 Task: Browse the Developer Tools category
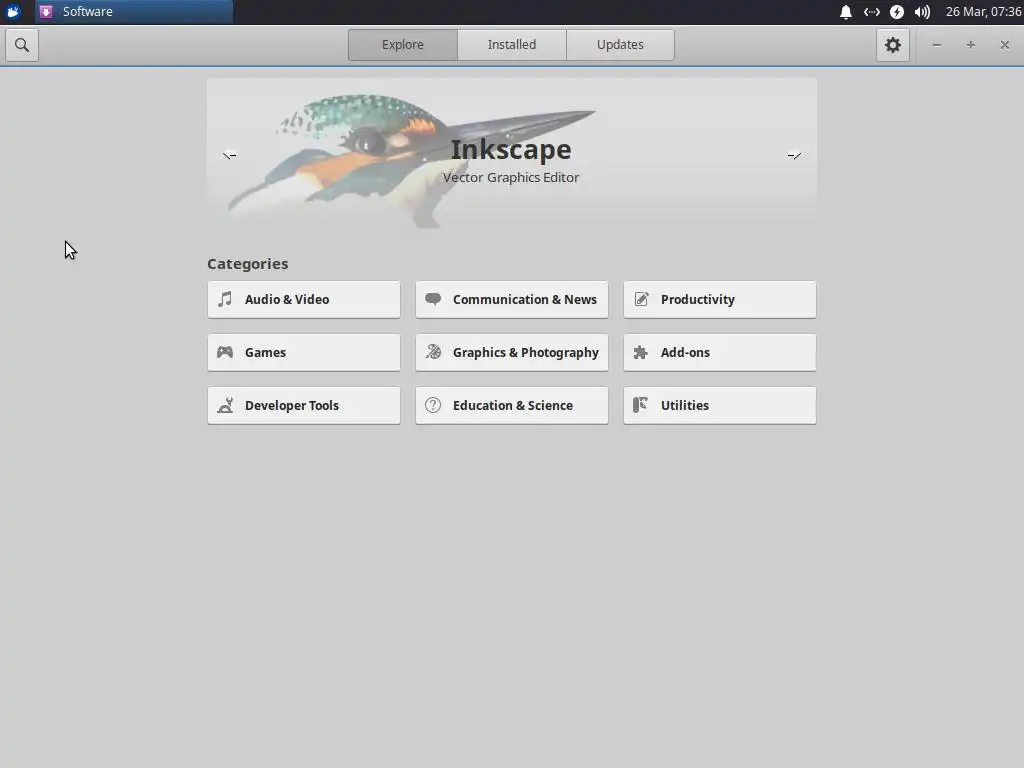pyautogui.click(x=304, y=406)
